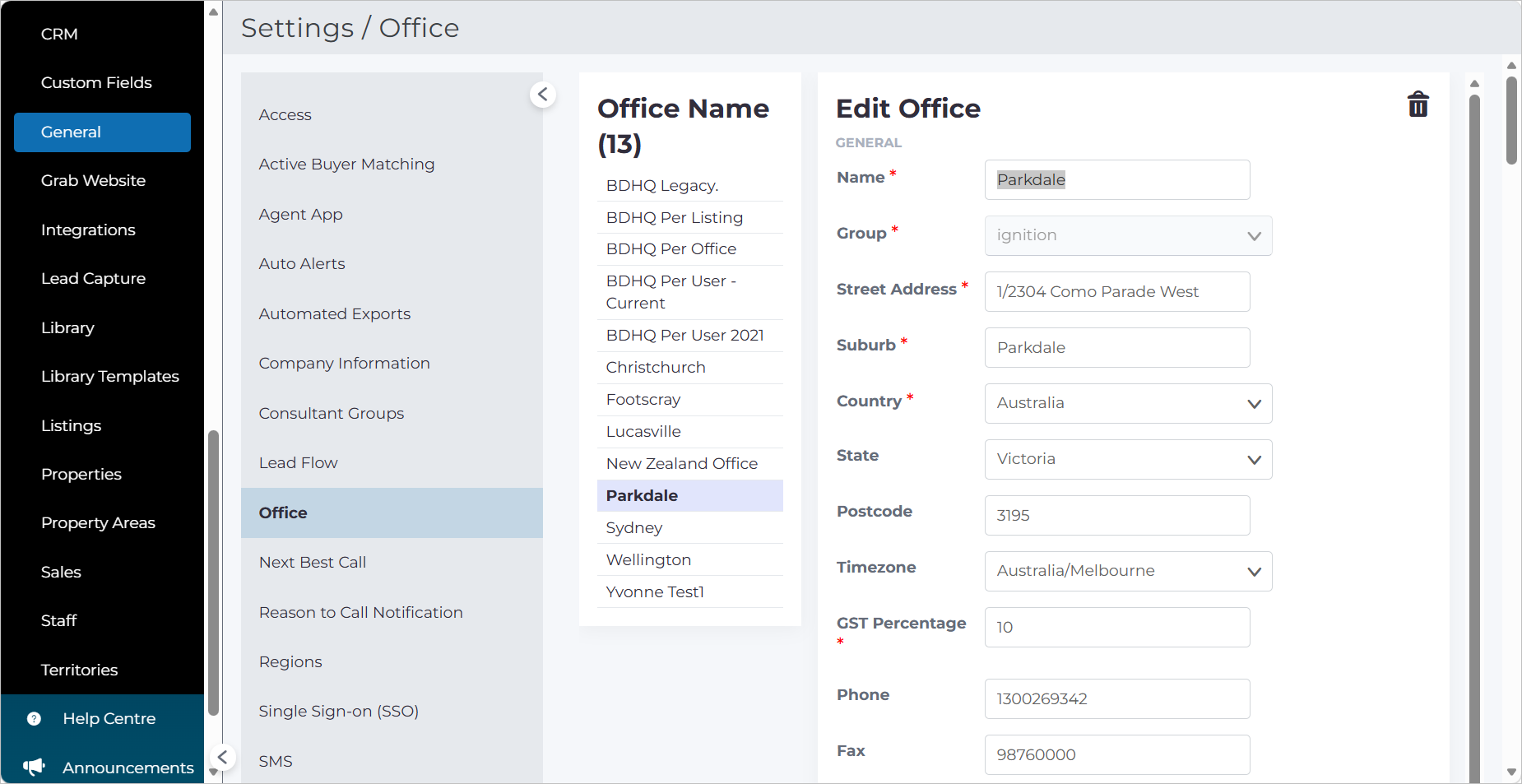Select the BDHQ Legacy. office
Image resolution: width=1522 pixels, height=784 pixels.
pyautogui.click(x=689, y=185)
